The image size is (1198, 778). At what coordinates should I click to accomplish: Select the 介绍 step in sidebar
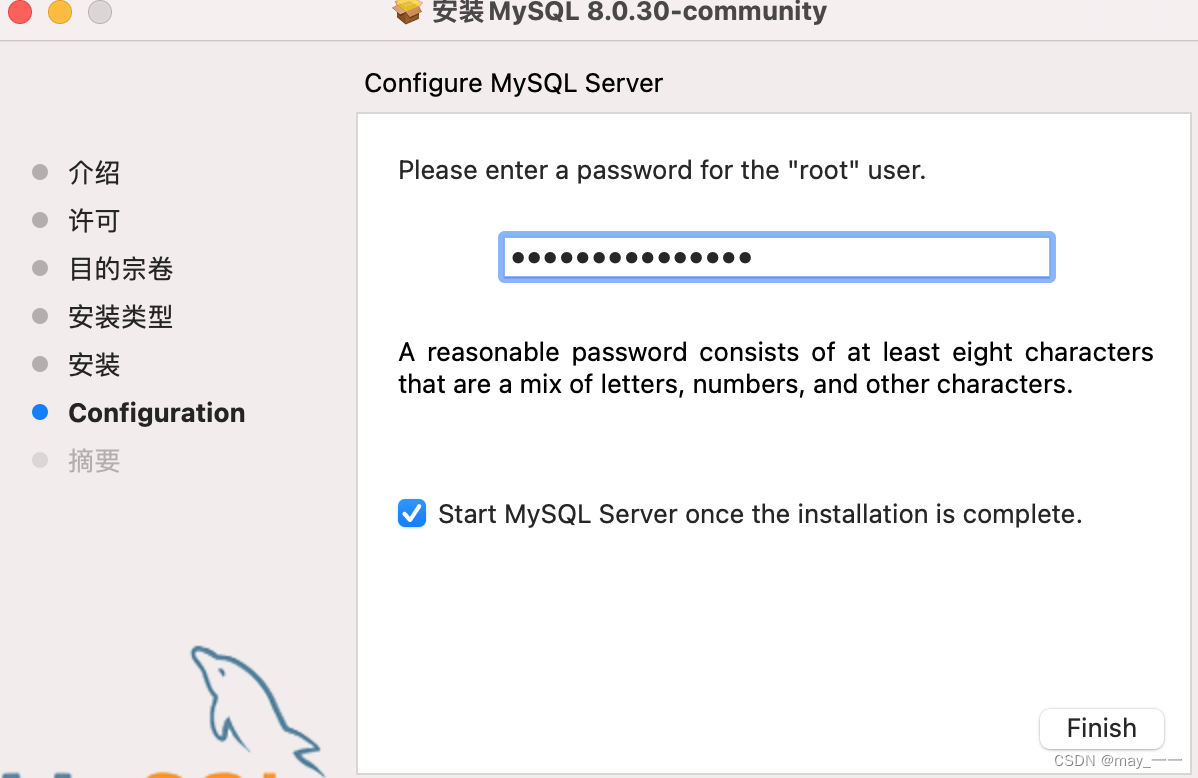(x=94, y=172)
